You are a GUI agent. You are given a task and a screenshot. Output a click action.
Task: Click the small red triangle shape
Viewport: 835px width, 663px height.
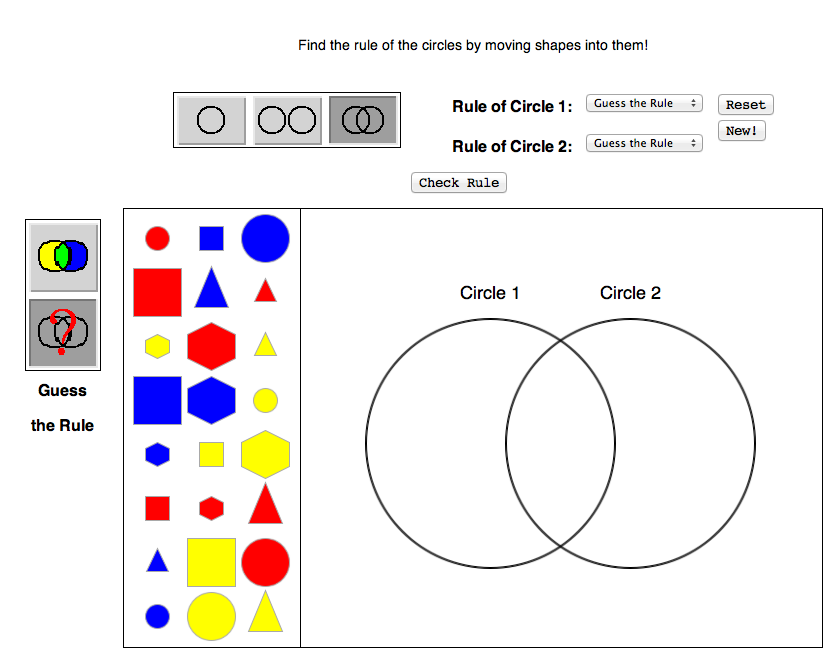tap(265, 291)
